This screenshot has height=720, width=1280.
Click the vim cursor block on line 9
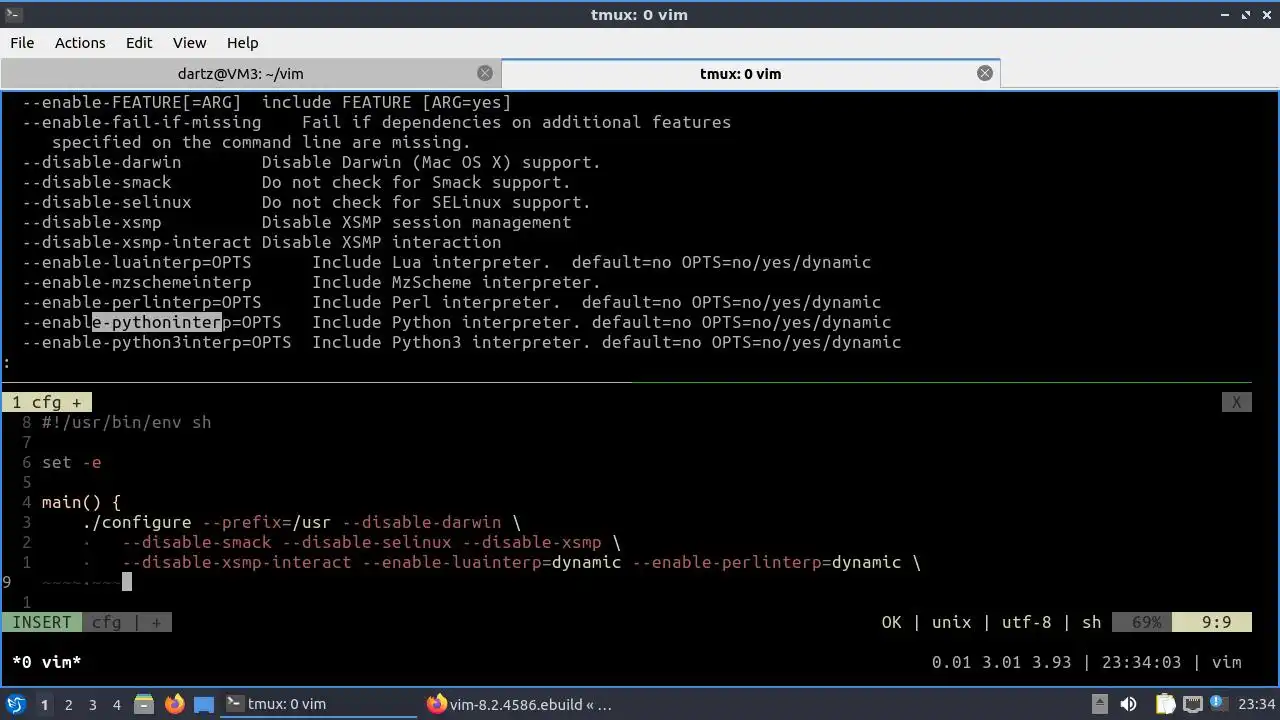[127, 582]
